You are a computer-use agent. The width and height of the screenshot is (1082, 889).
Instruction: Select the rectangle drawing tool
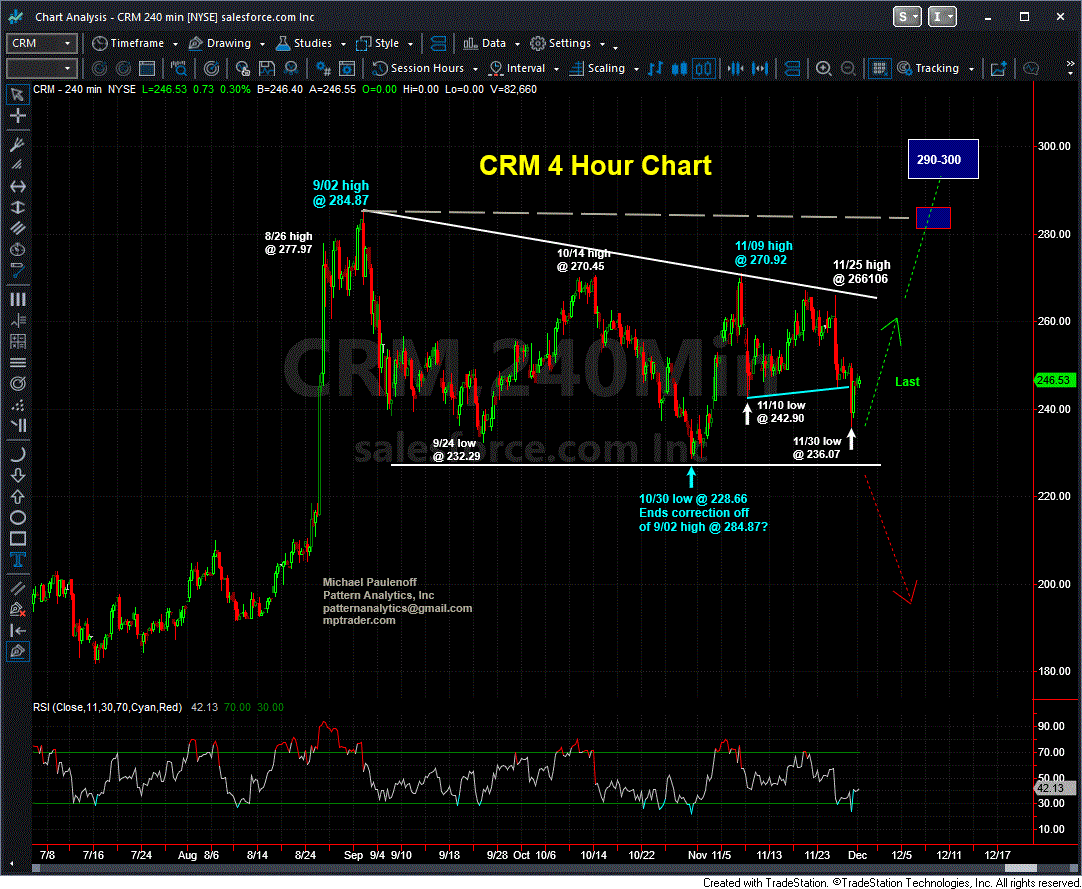click(19, 538)
